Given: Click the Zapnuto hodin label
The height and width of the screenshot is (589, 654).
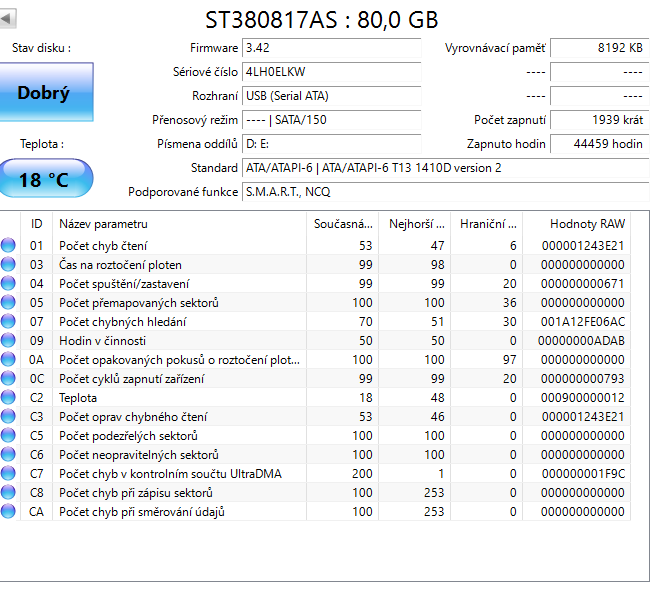Looking at the screenshot, I should click(x=506, y=144).
